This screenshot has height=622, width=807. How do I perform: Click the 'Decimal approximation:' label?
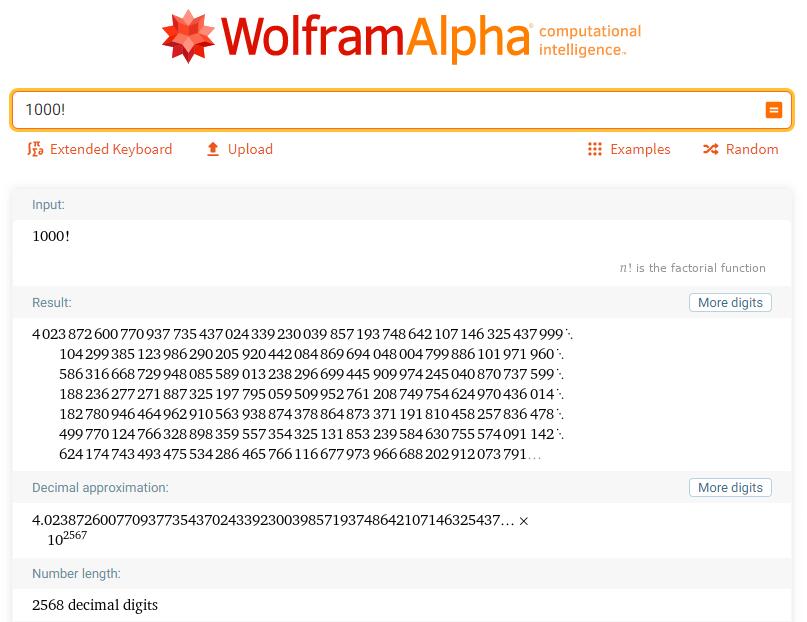tap(100, 488)
